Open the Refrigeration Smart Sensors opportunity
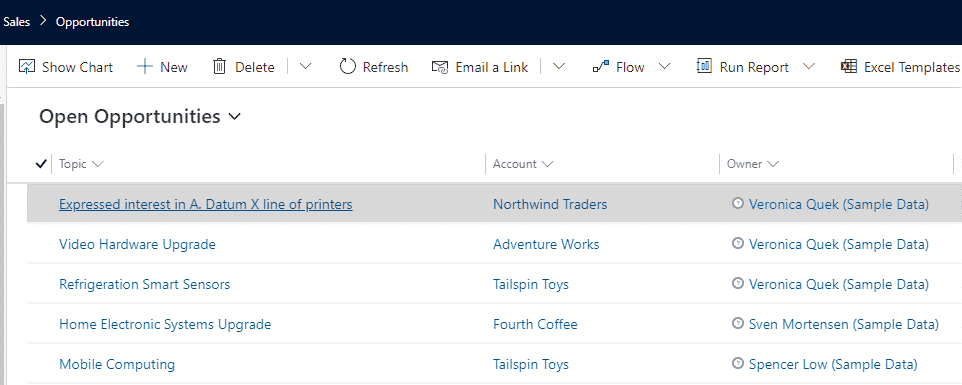962x385 pixels. click(x=144, y=284)
